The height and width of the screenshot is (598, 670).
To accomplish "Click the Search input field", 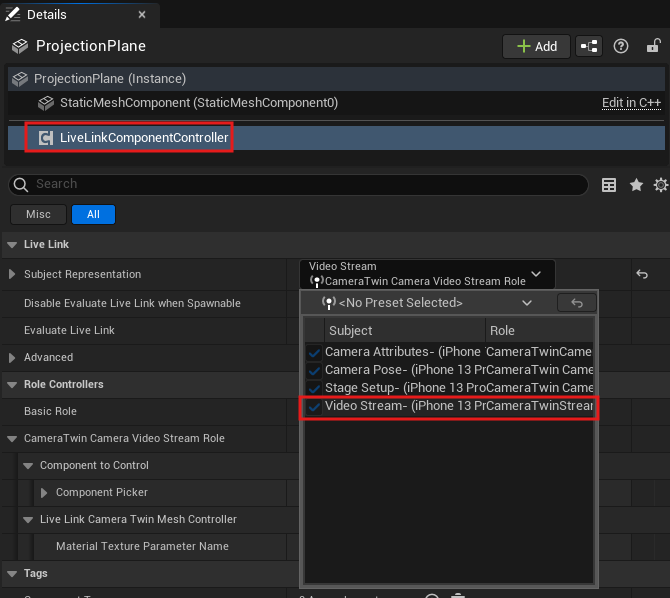I will point(300,184).
